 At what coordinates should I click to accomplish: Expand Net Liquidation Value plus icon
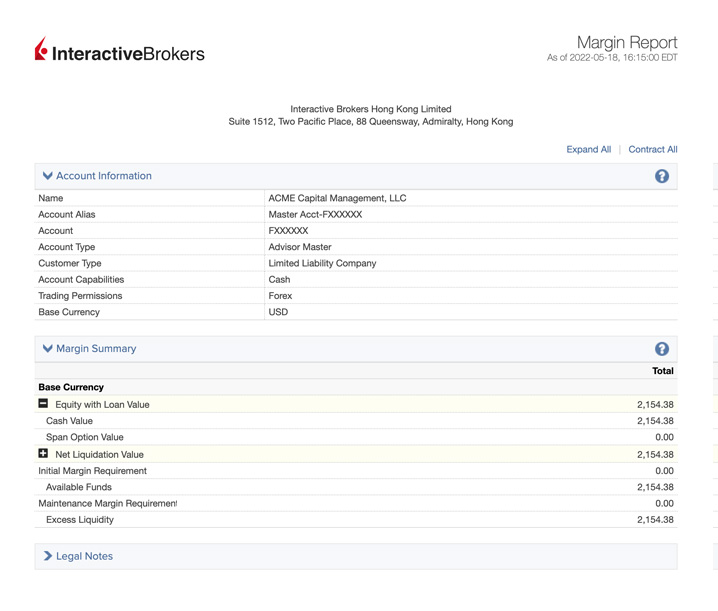43,454
